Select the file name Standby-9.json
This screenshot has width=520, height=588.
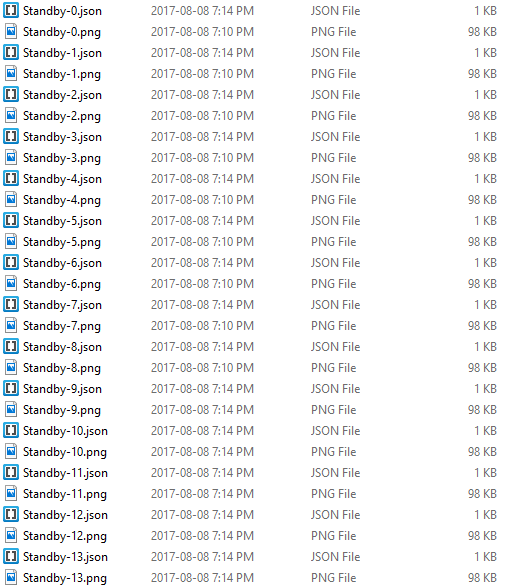pos(62,389)
